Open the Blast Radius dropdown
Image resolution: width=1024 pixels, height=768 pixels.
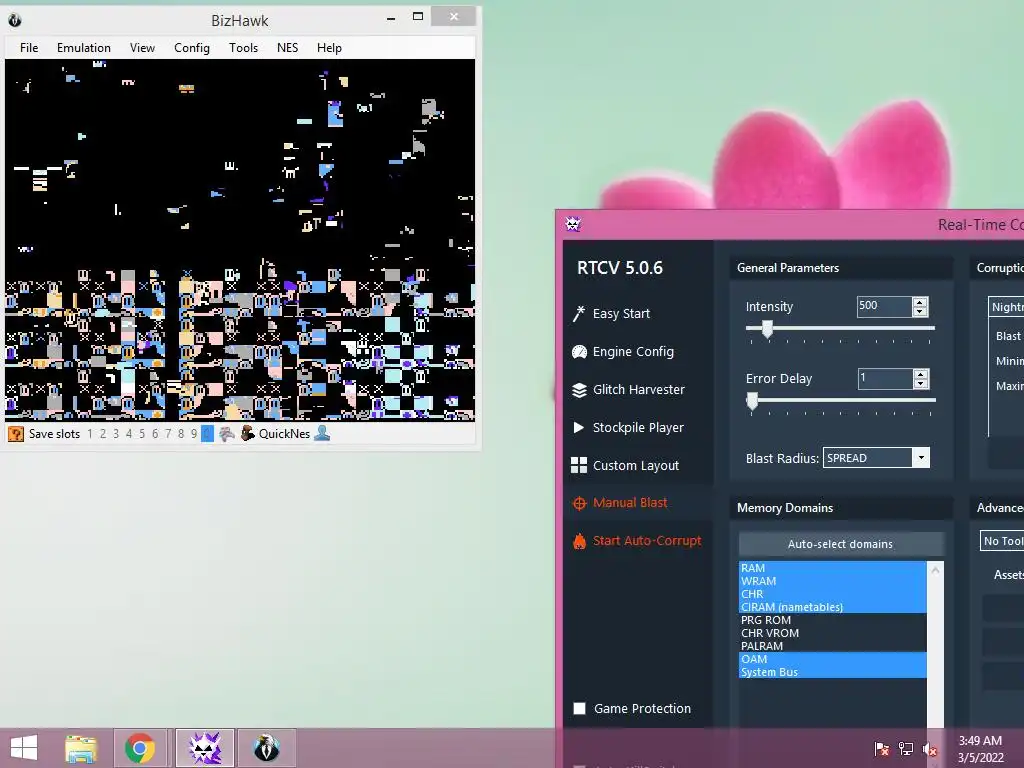[x=921, y=458]
